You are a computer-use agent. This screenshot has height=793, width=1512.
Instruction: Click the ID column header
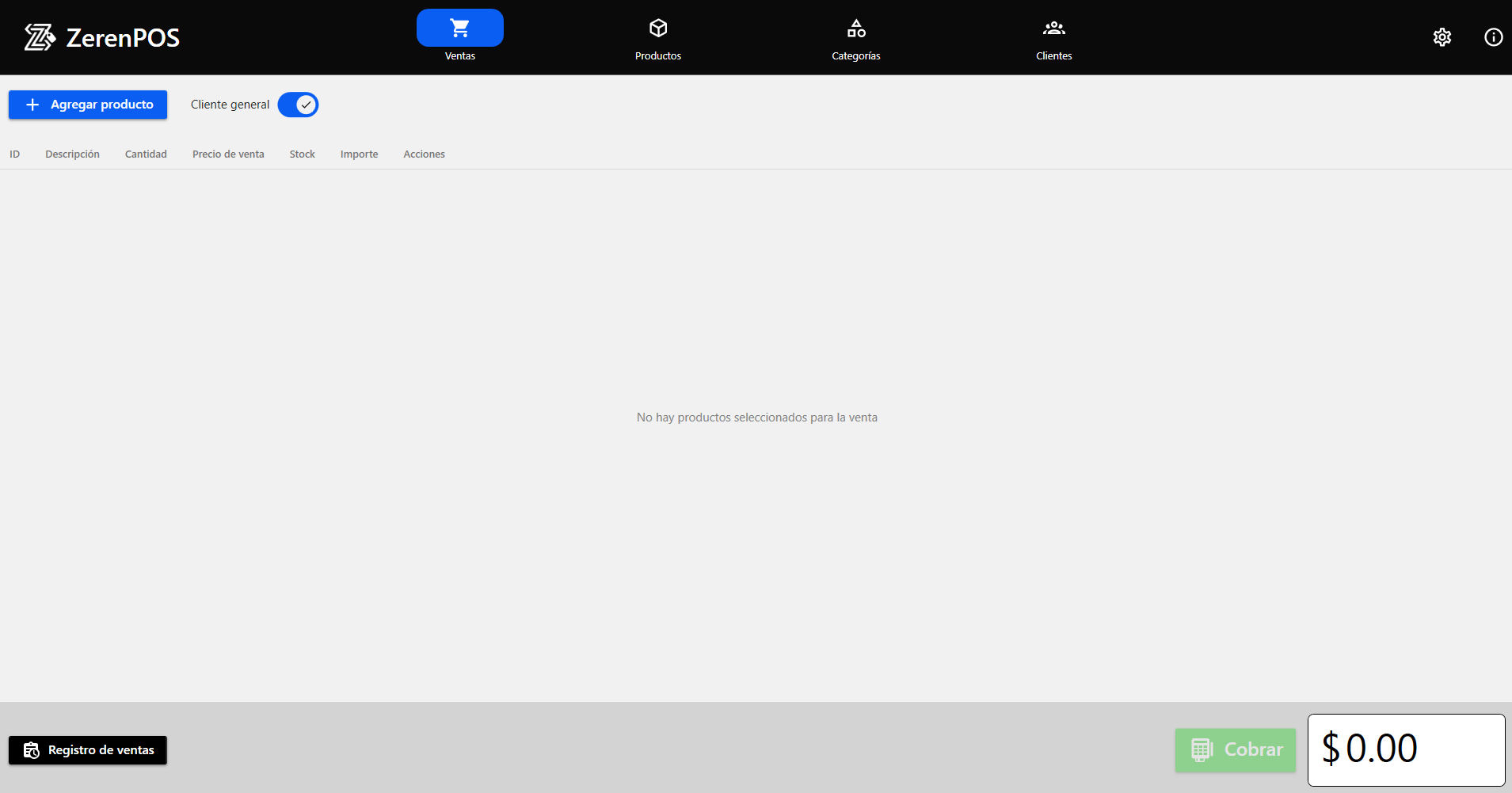click(14, 154)
